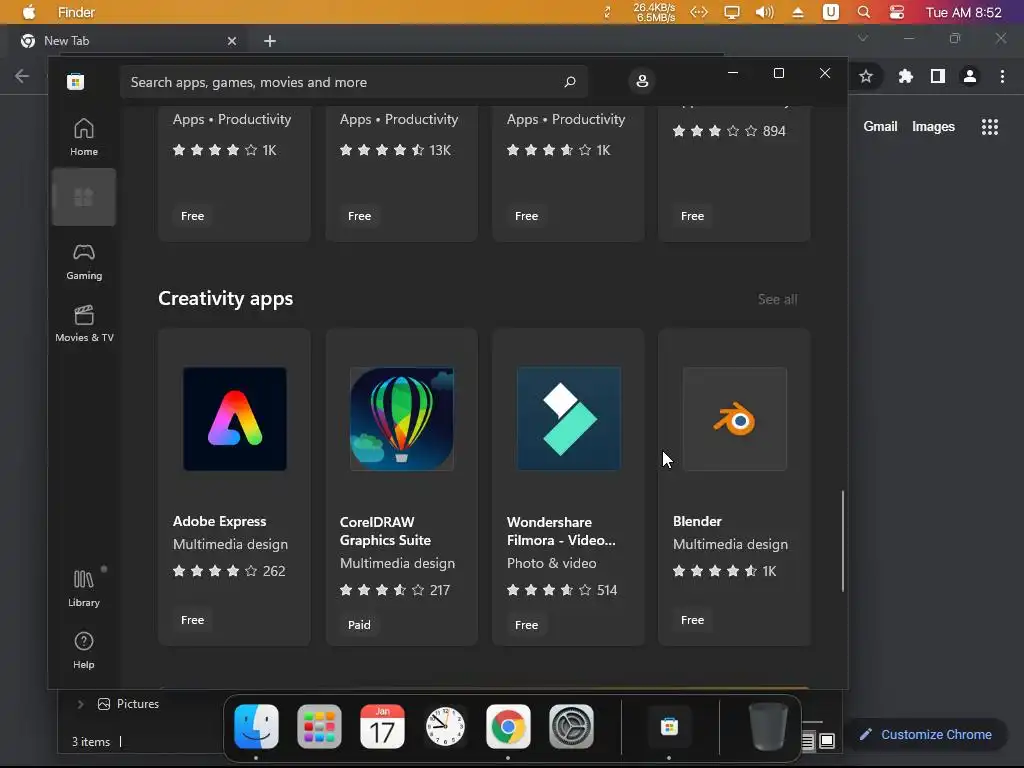Open Chrome from the Dock
This screenshot has height=768, width=1024.
click(x=508, y=726)
